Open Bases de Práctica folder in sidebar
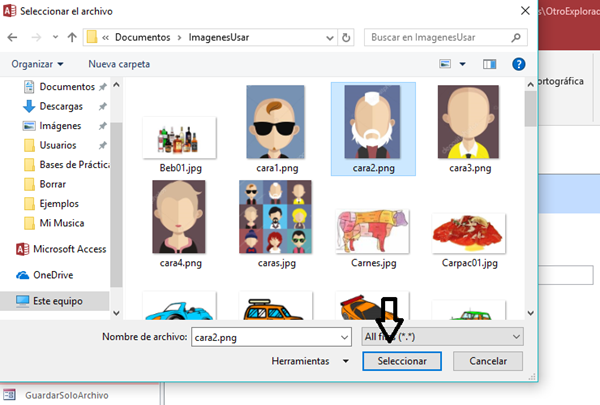Image resolution: width=600 pixels, height=405 pixels. click(x=67, y=165)
